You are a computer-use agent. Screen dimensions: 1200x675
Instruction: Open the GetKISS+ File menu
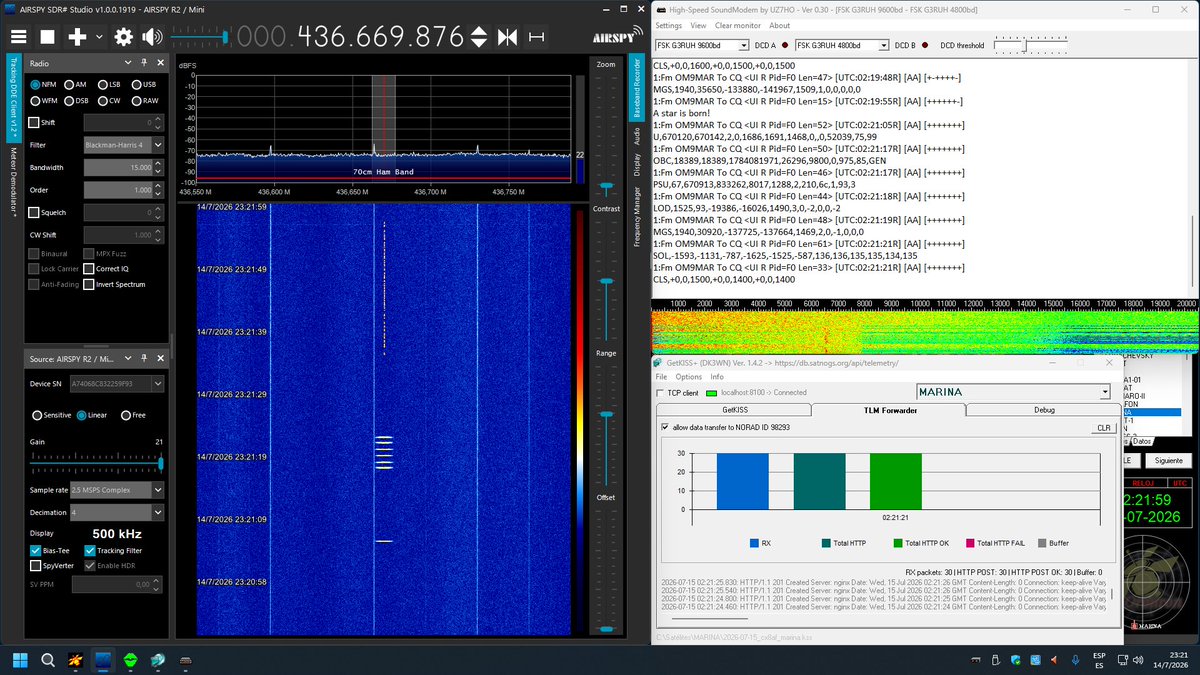(x=661, y=377)
